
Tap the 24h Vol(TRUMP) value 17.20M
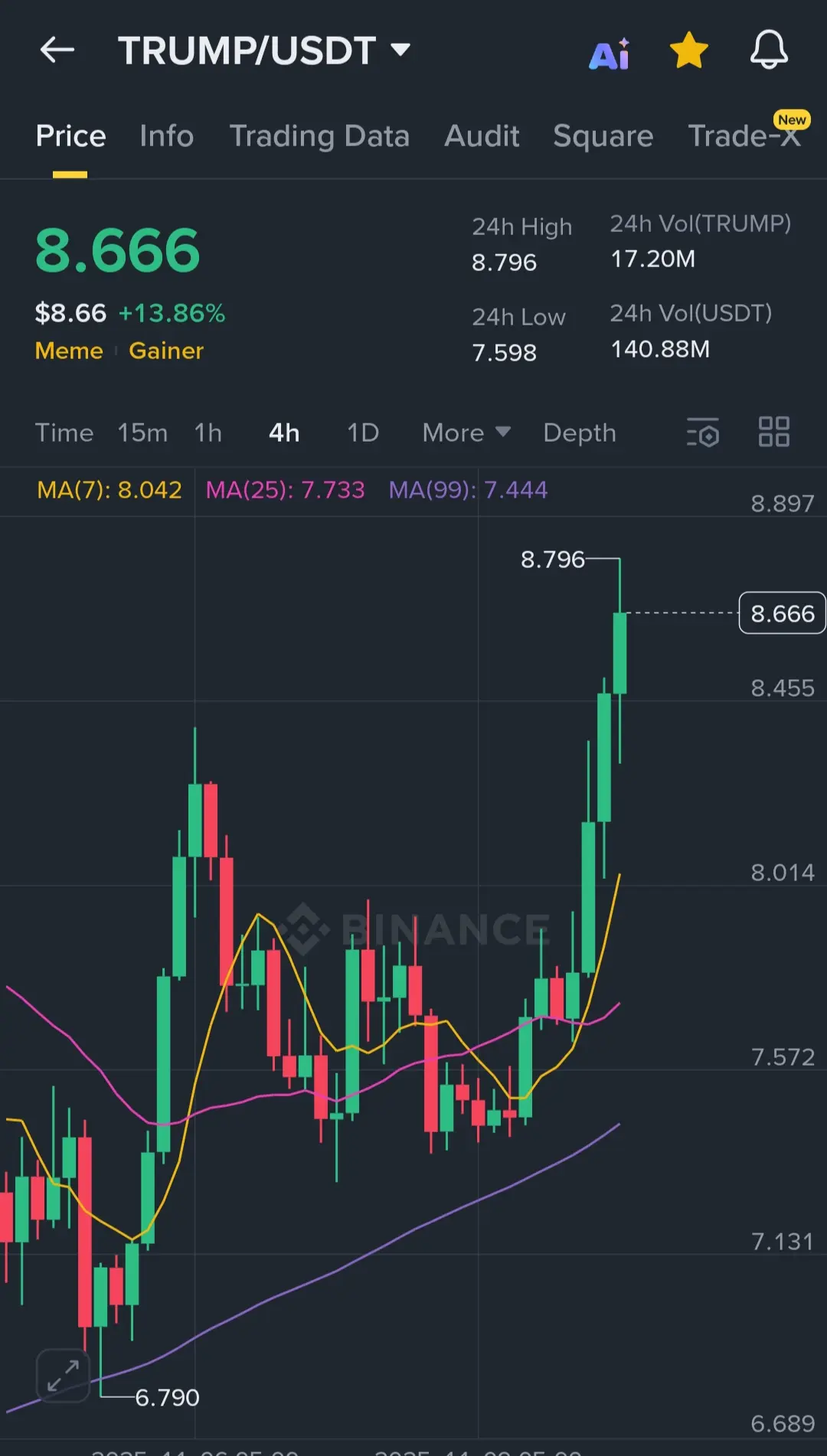click(652, 260)
